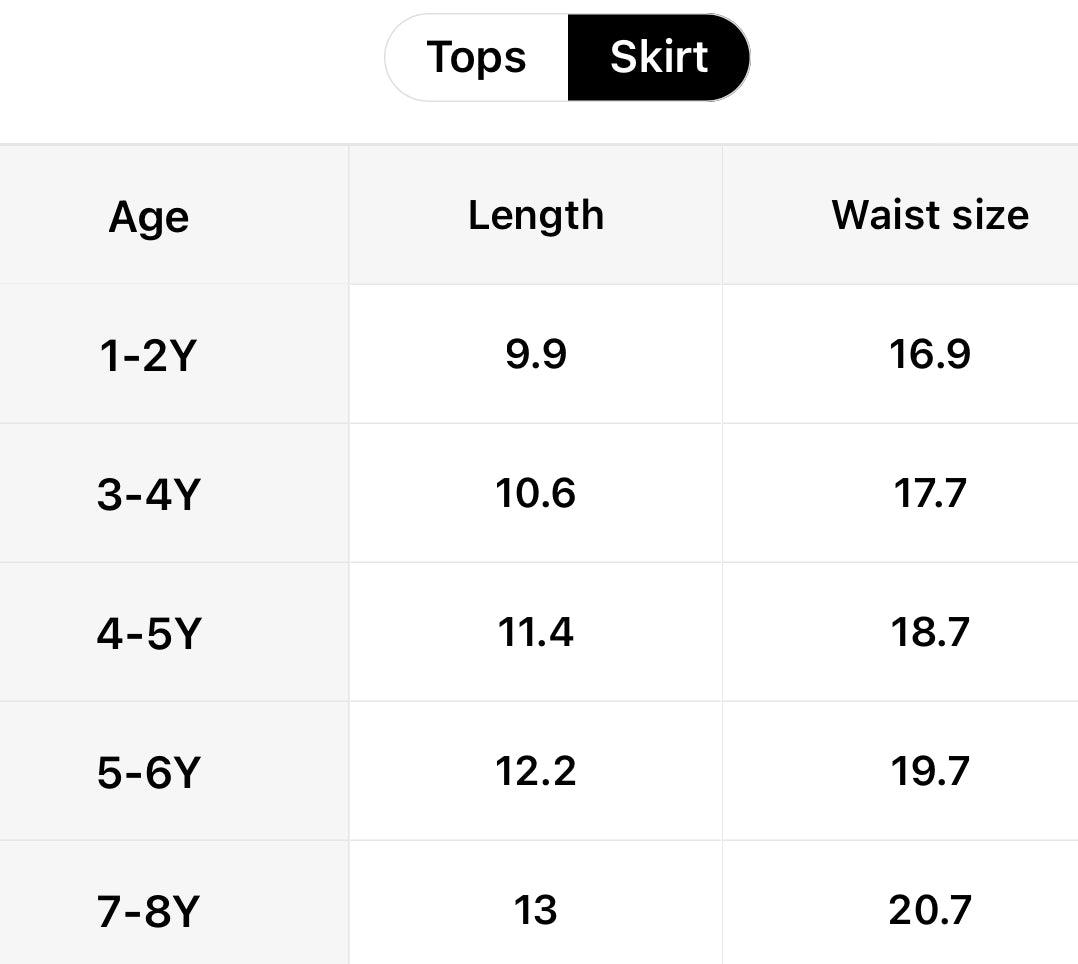This screenshot has height=964, width=1078.
Task: Select the 7-8Y age row
Action: tap(149, 910)
